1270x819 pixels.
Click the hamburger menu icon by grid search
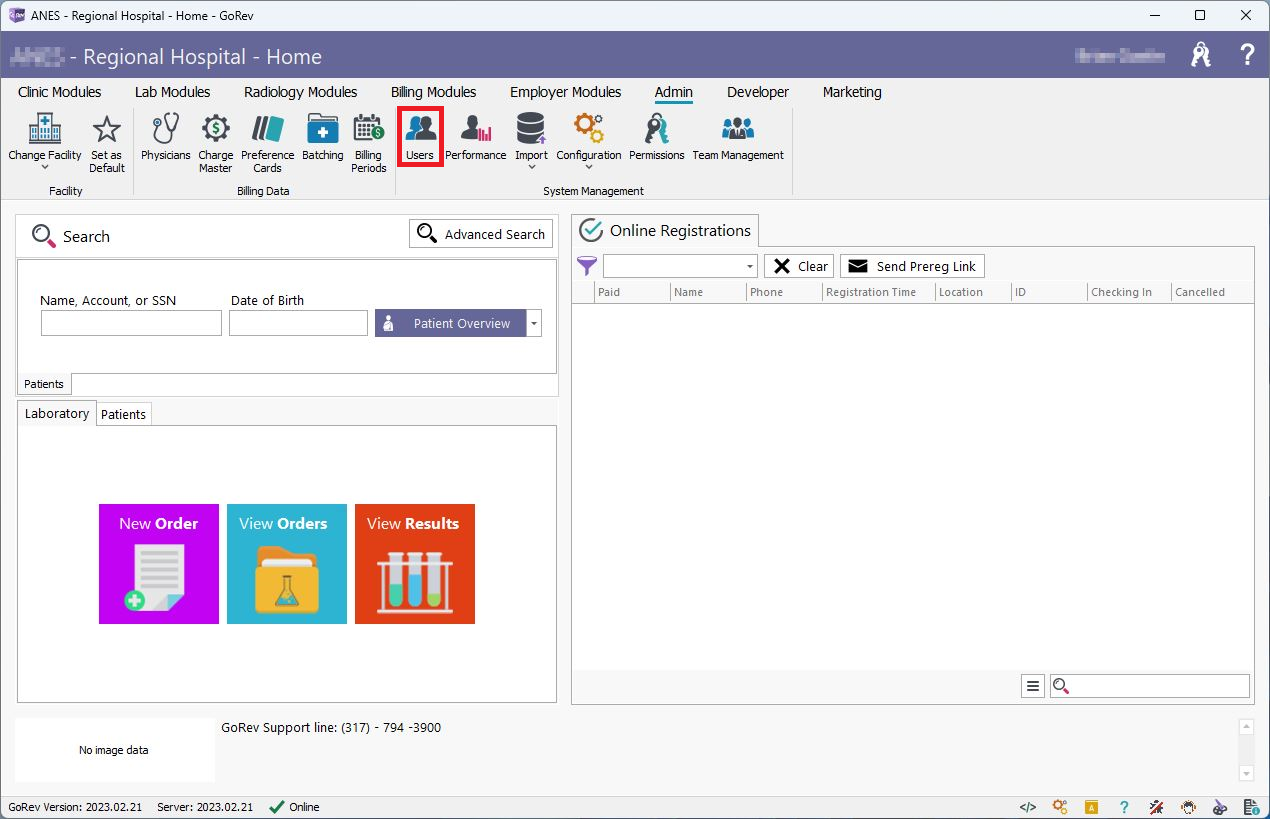(1033, 686)
